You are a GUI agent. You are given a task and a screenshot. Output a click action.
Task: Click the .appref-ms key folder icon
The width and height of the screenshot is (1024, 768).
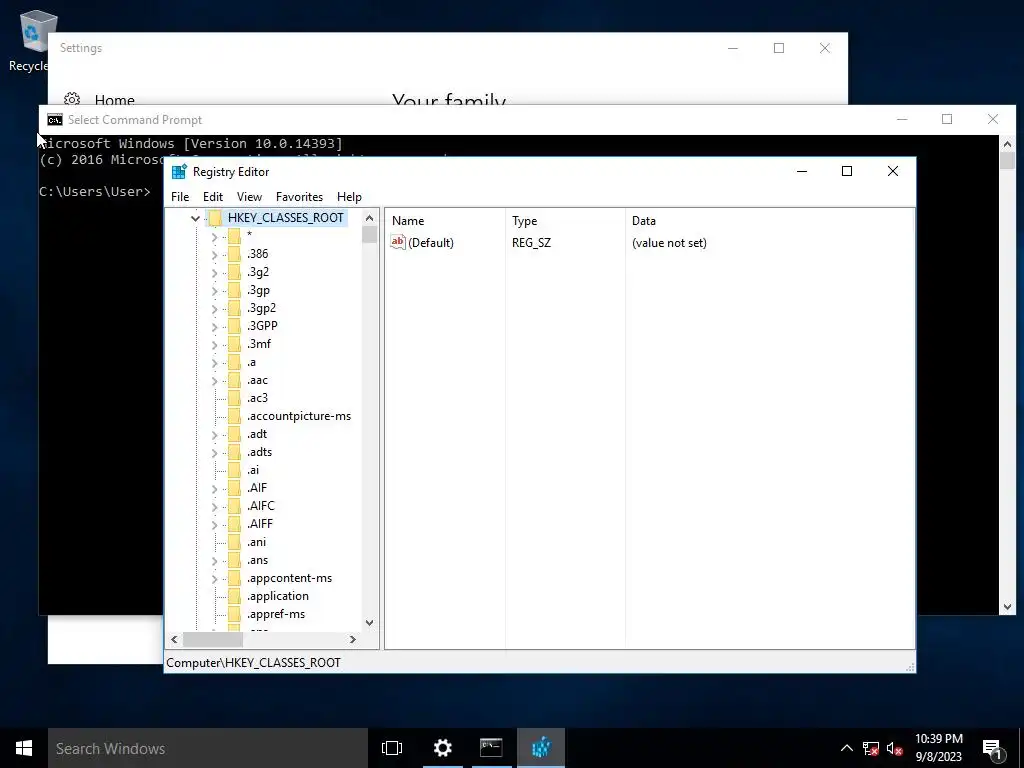[x=234, y=614]
